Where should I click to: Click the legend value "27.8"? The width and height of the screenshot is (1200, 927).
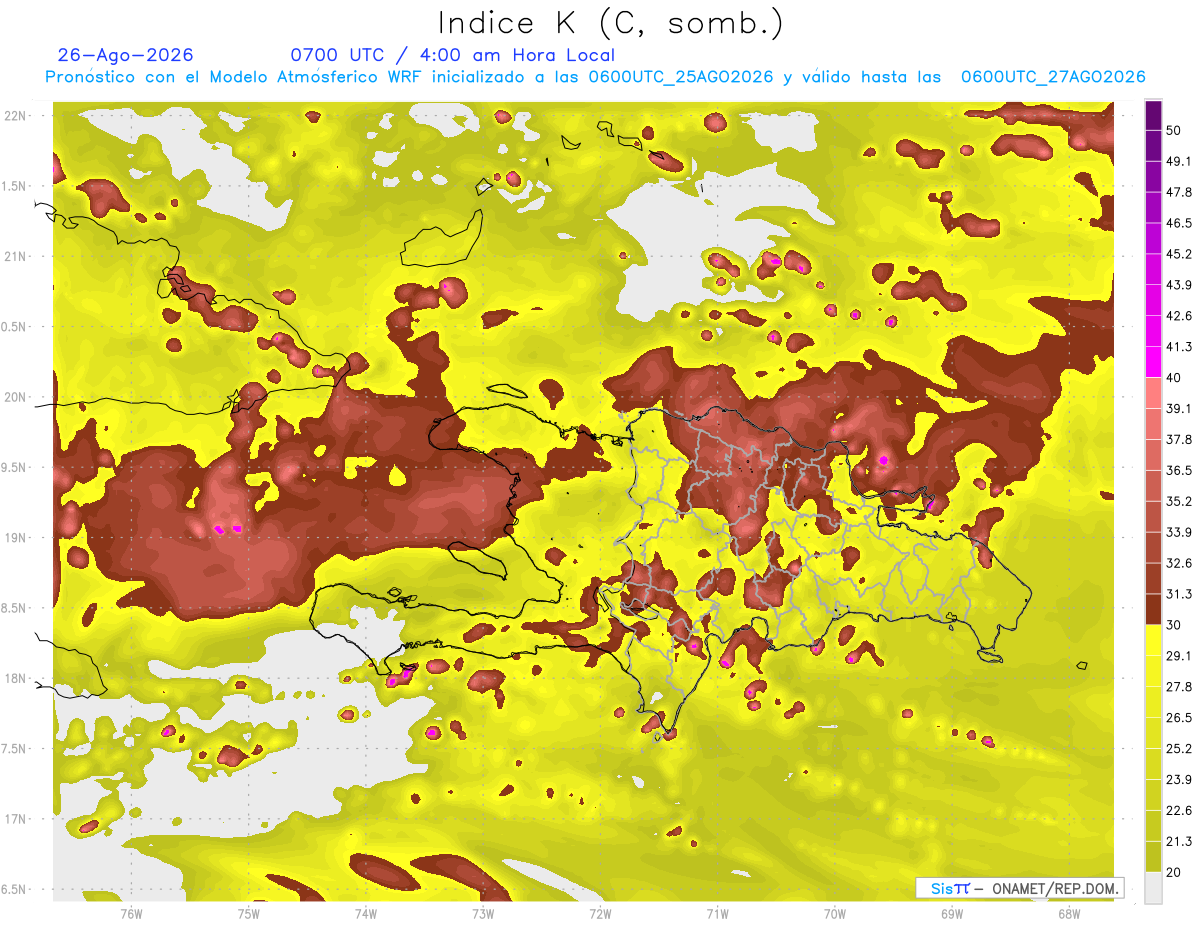(x=1179, y=687)
